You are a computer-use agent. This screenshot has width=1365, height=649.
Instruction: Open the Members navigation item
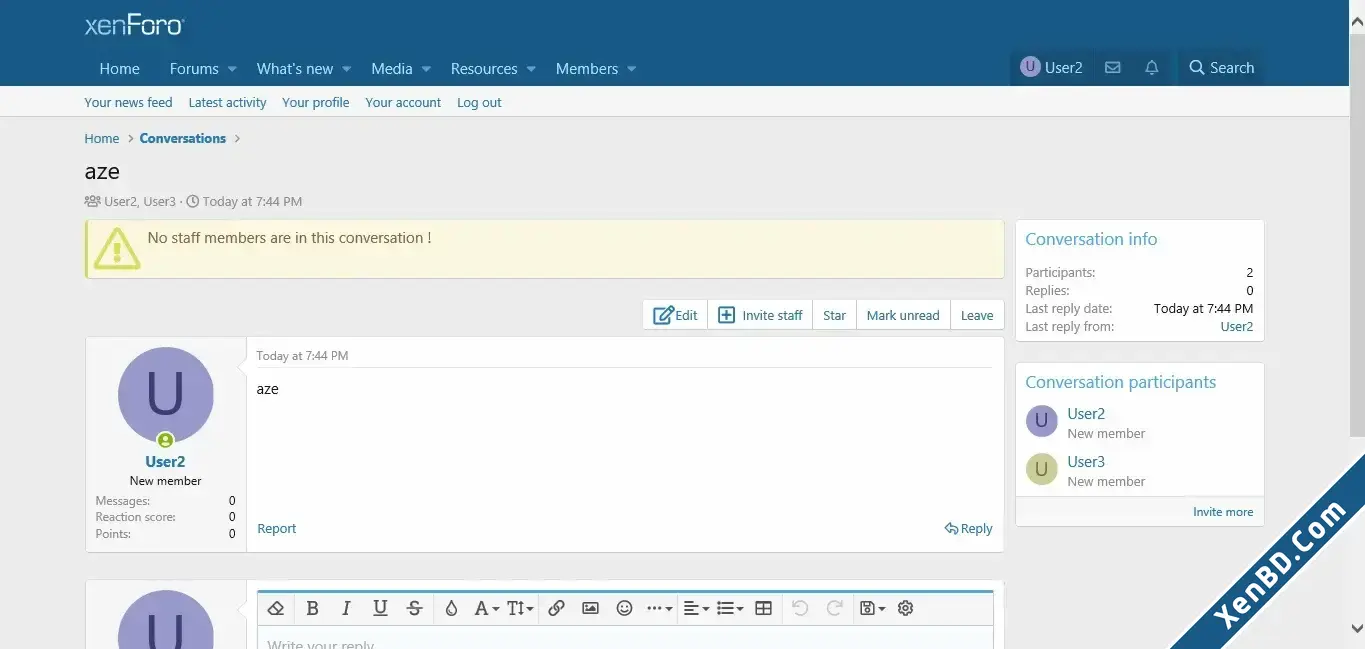coord(587,69)
